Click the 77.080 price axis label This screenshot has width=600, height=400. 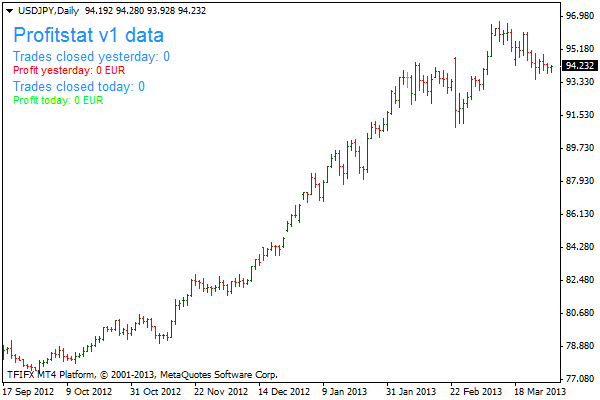click(x=580, y=379)
